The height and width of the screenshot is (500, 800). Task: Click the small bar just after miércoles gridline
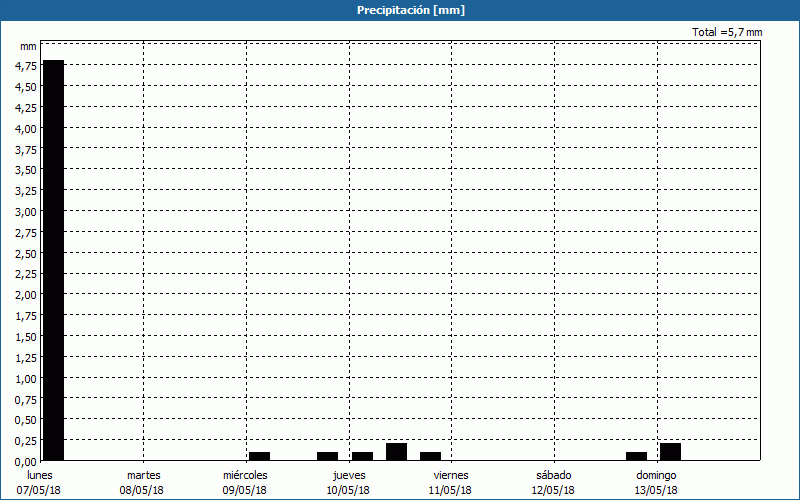[x=259, y=456]
